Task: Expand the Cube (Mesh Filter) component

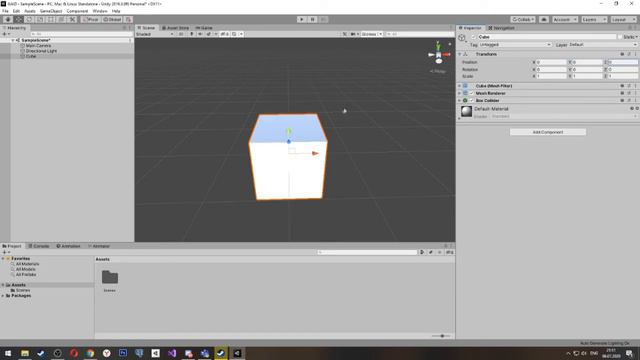Action: coord(460,86)
